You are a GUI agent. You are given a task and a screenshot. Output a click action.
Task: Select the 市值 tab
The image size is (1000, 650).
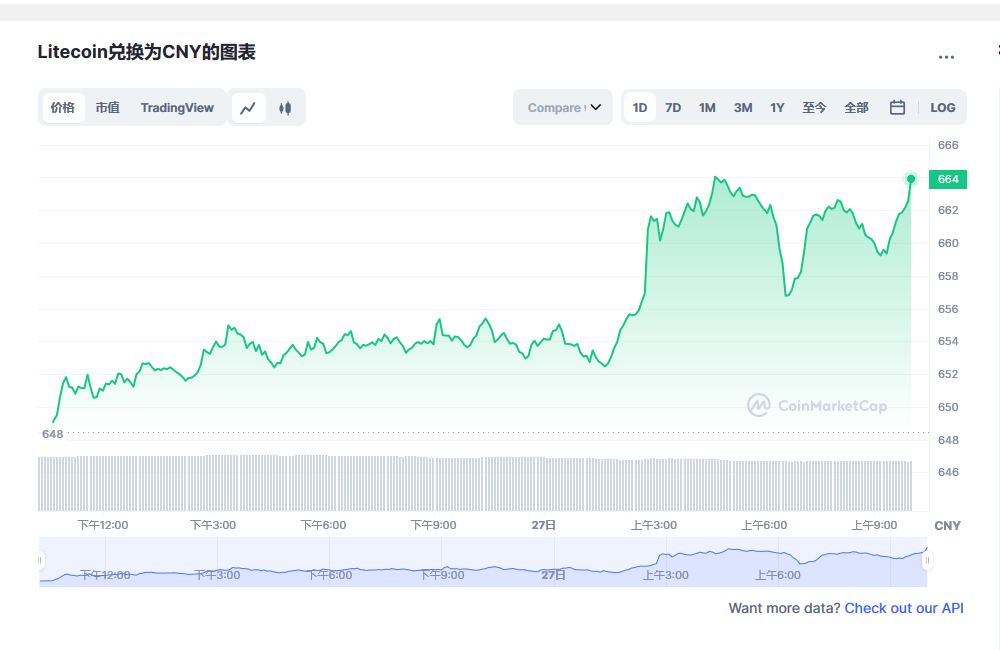(108, 108)
